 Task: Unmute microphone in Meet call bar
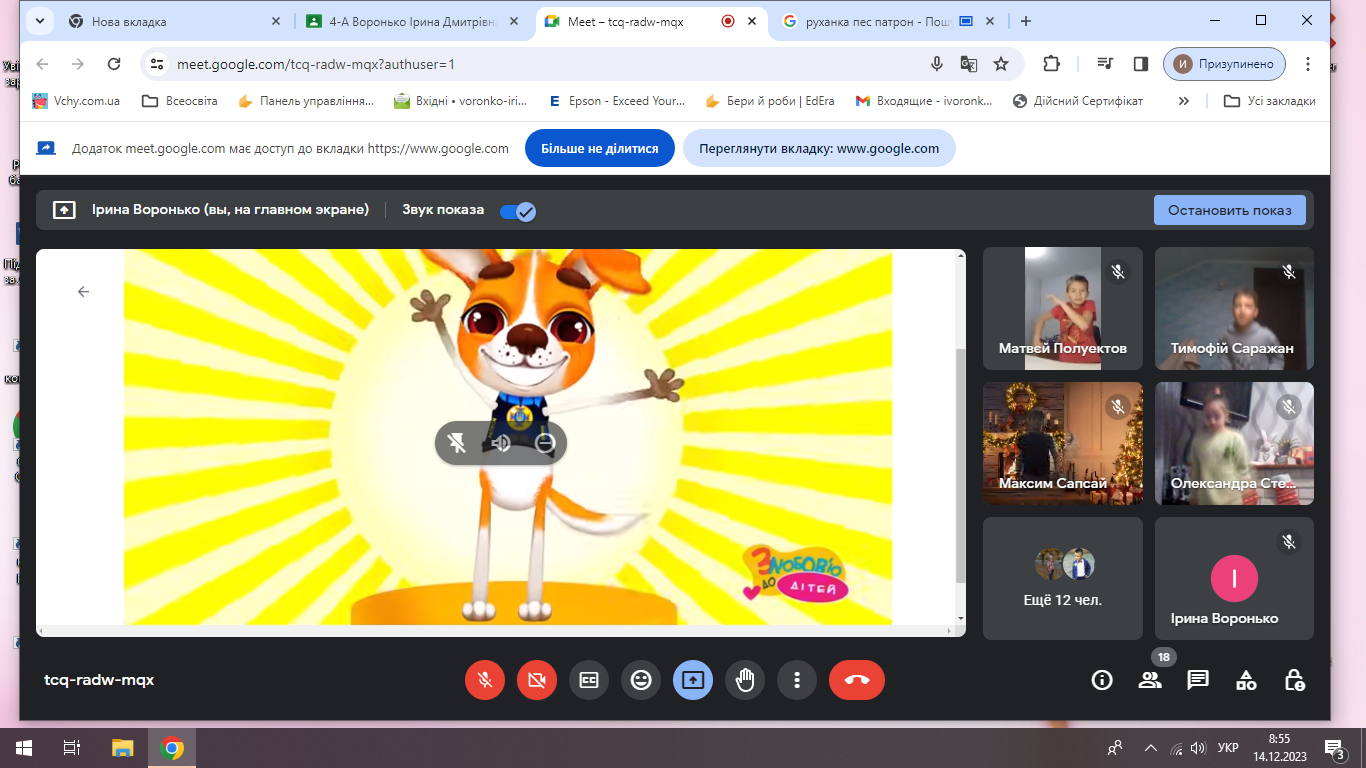point(485,681)
